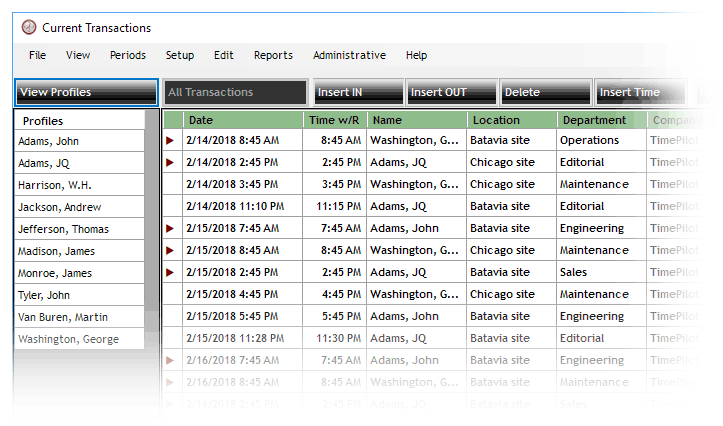Click the Company column header
Screen dimensions: 723x426
pos(677,120)
